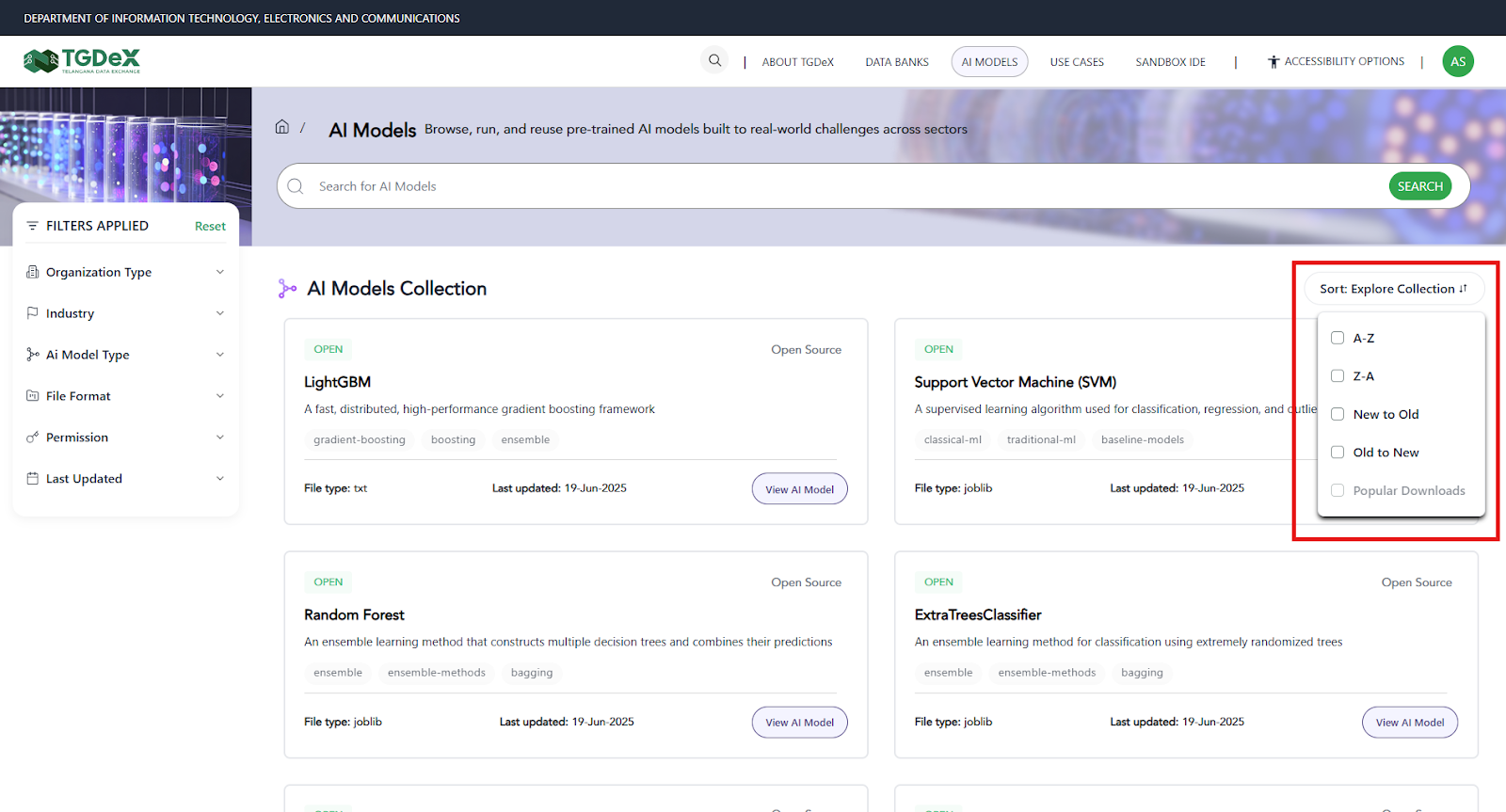
Task: Open SANDBOX IDE
Action: (1170, 62)
